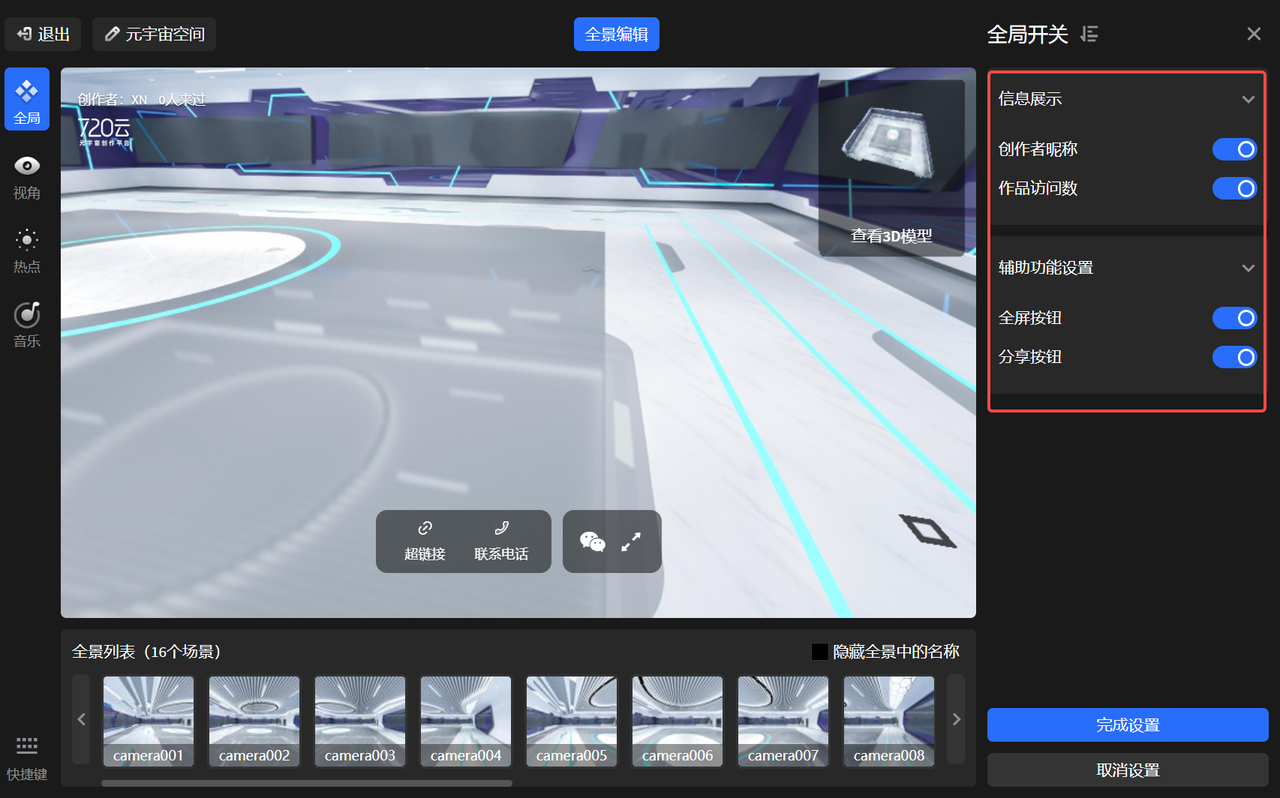Viewport: 1280px width, 798px height.
Task: Switch to the 全景编辑 tab
Action: pyautogui.click(x=616, y=34)
